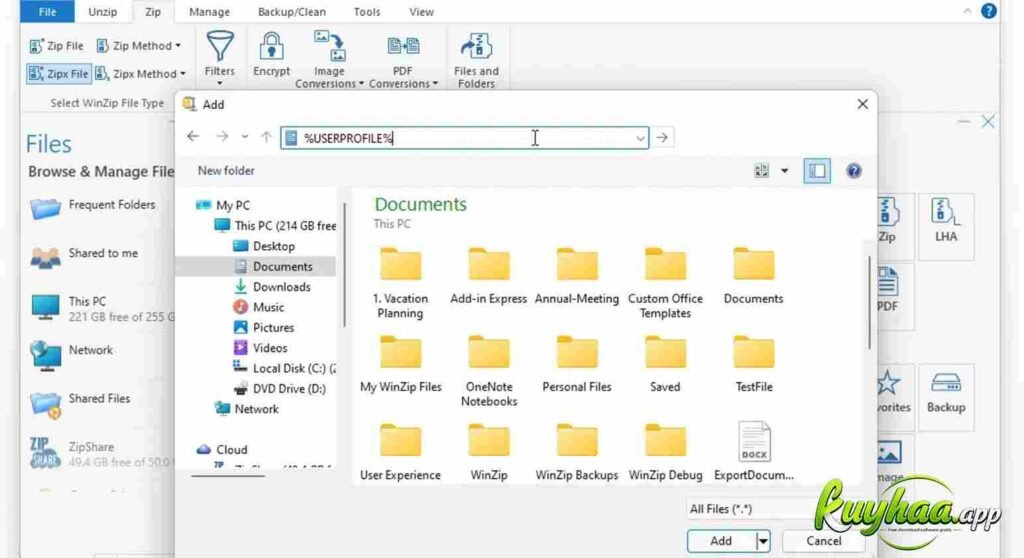1024x558 pixels.
Task: Switch to the Unzip tab
Action: pos(103,12)
